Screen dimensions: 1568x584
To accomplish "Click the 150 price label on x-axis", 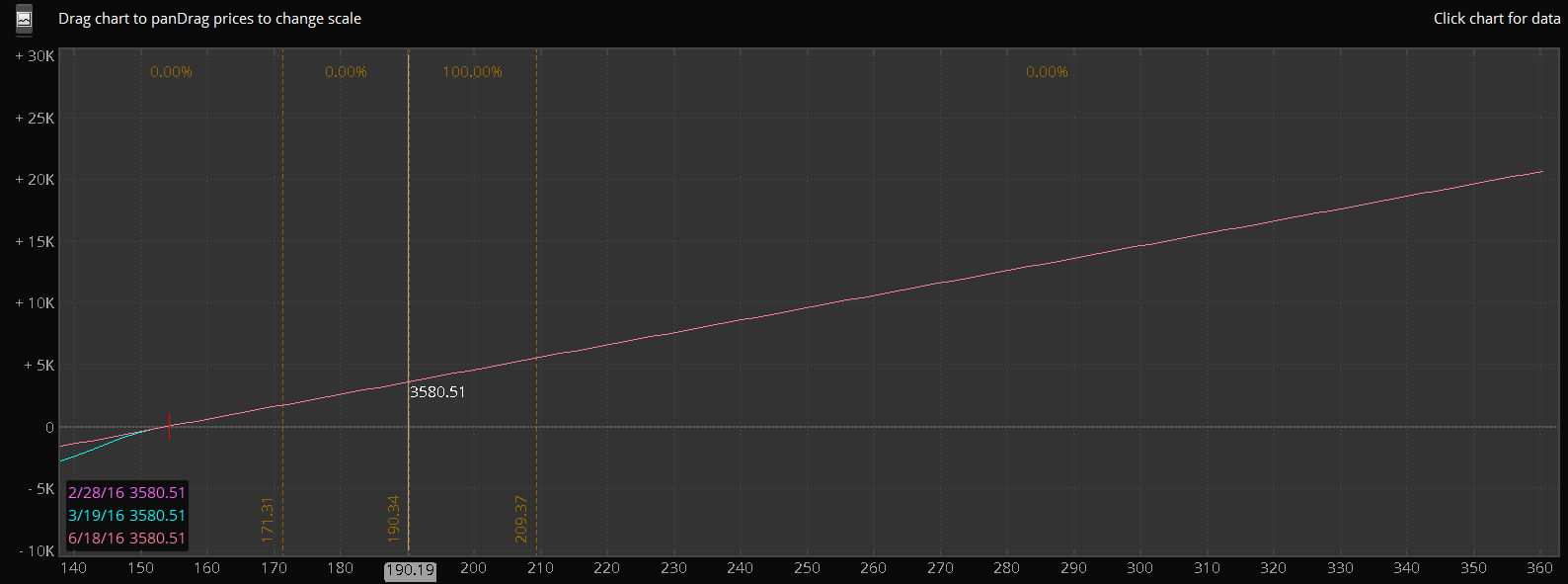I will pos(140,568).
